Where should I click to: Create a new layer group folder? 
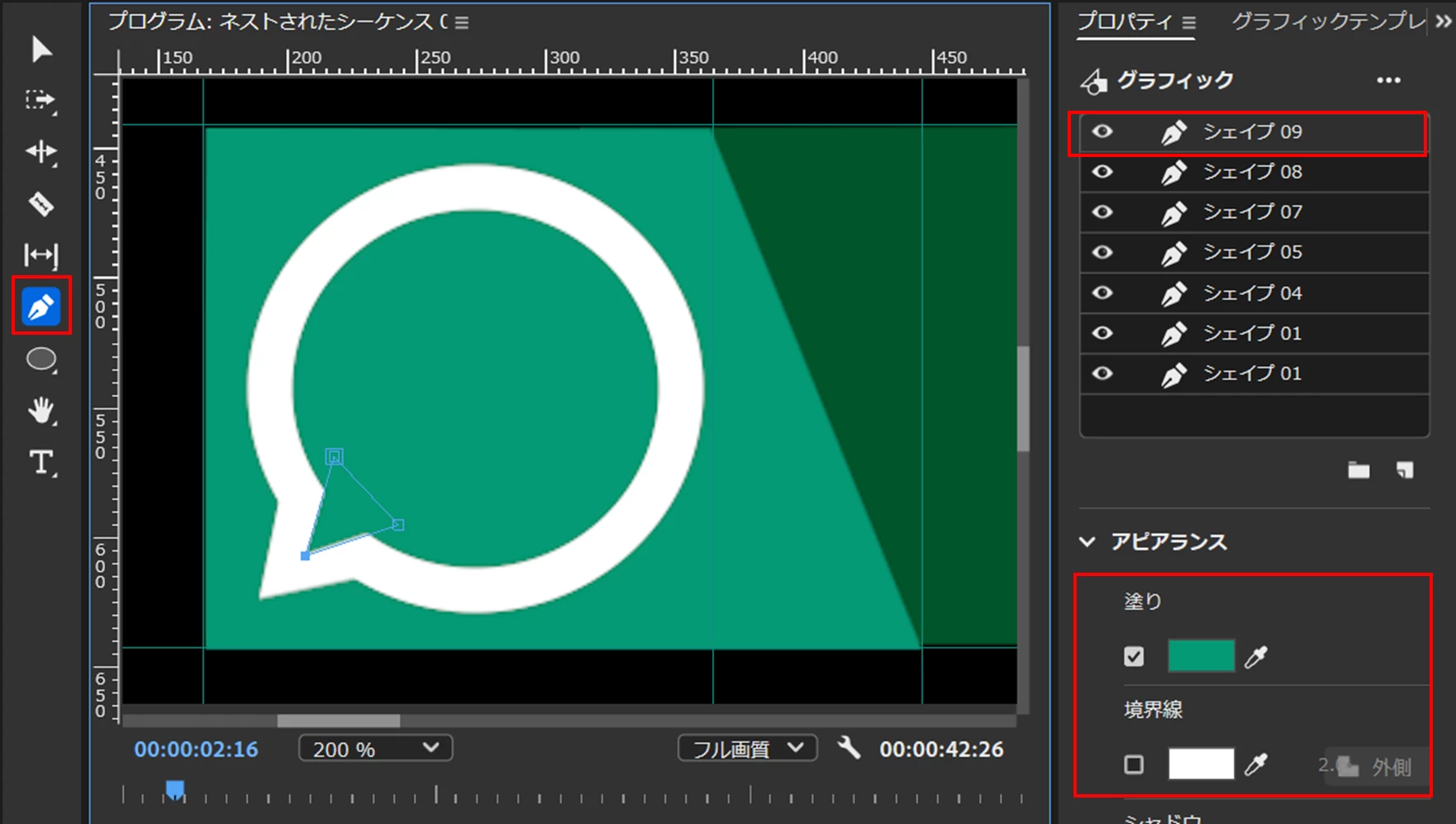[1358, 470]
